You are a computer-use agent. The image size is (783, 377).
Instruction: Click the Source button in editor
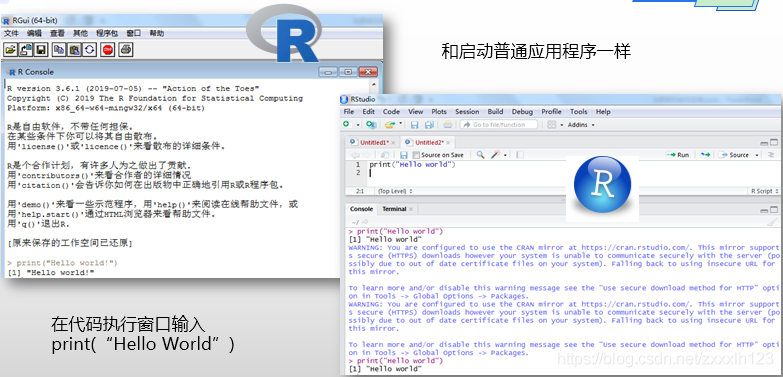point(734,155)
